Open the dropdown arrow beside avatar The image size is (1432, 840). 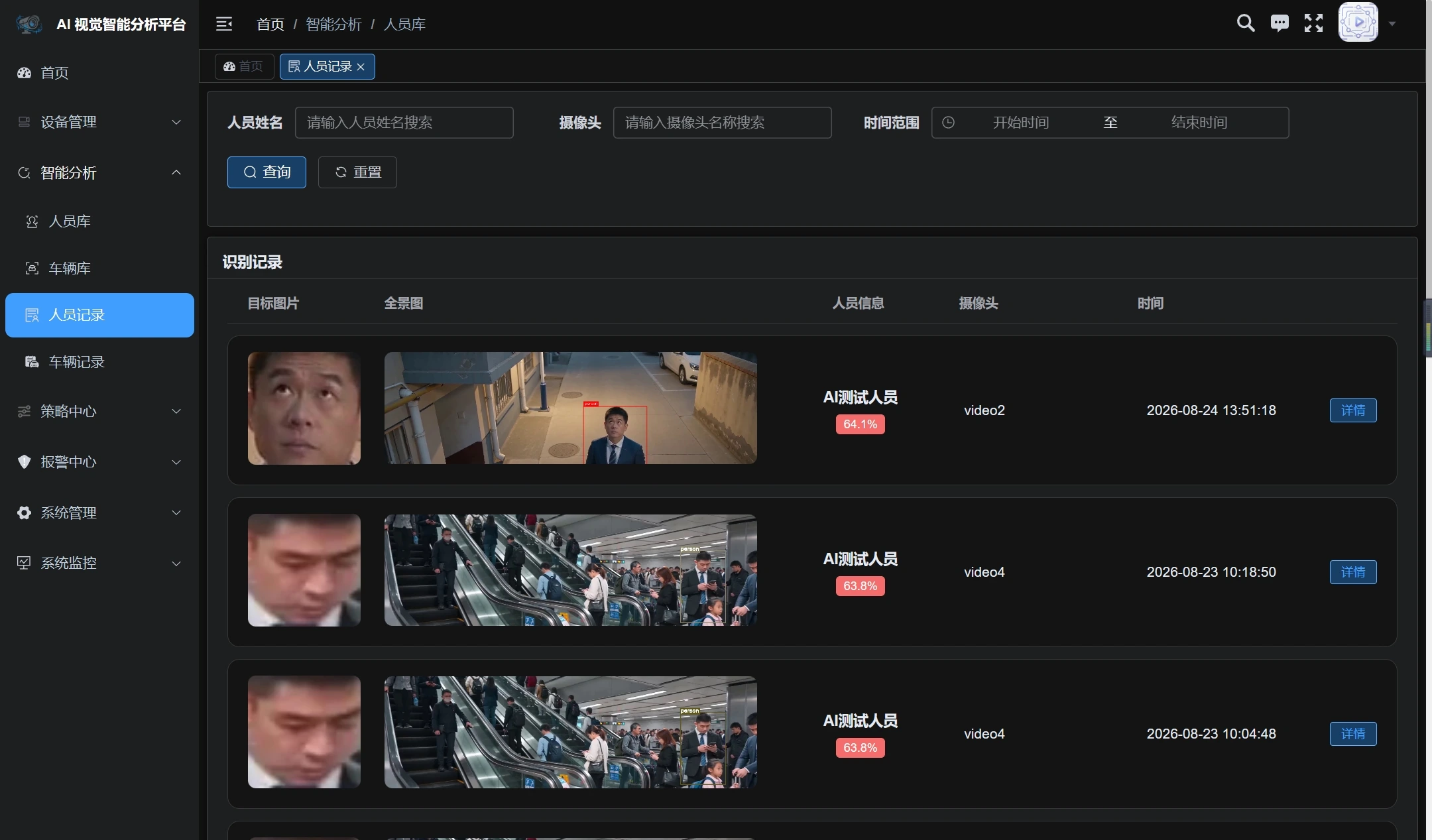1392,24
